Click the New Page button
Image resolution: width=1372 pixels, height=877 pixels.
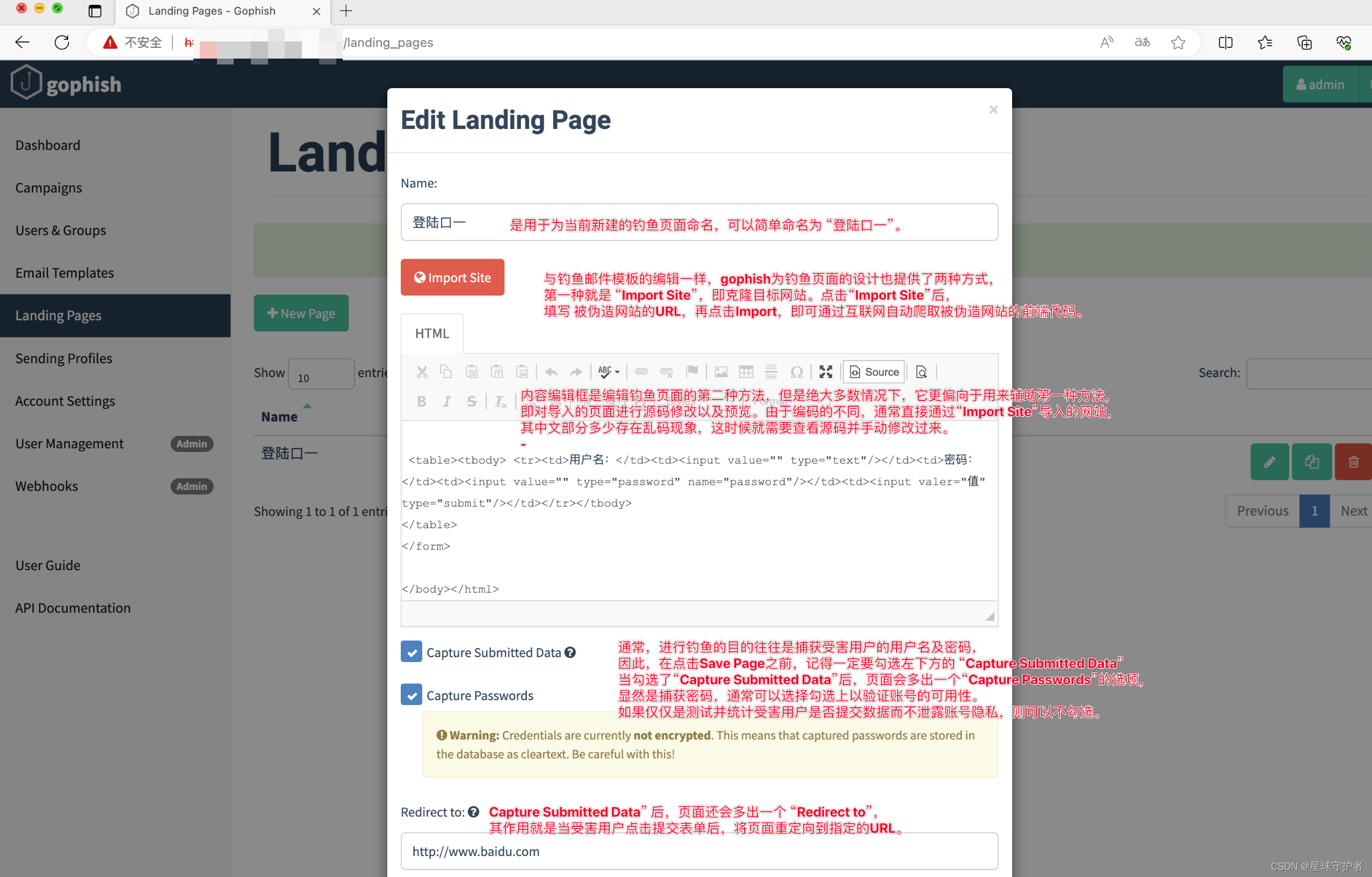[x=301, y=313]
